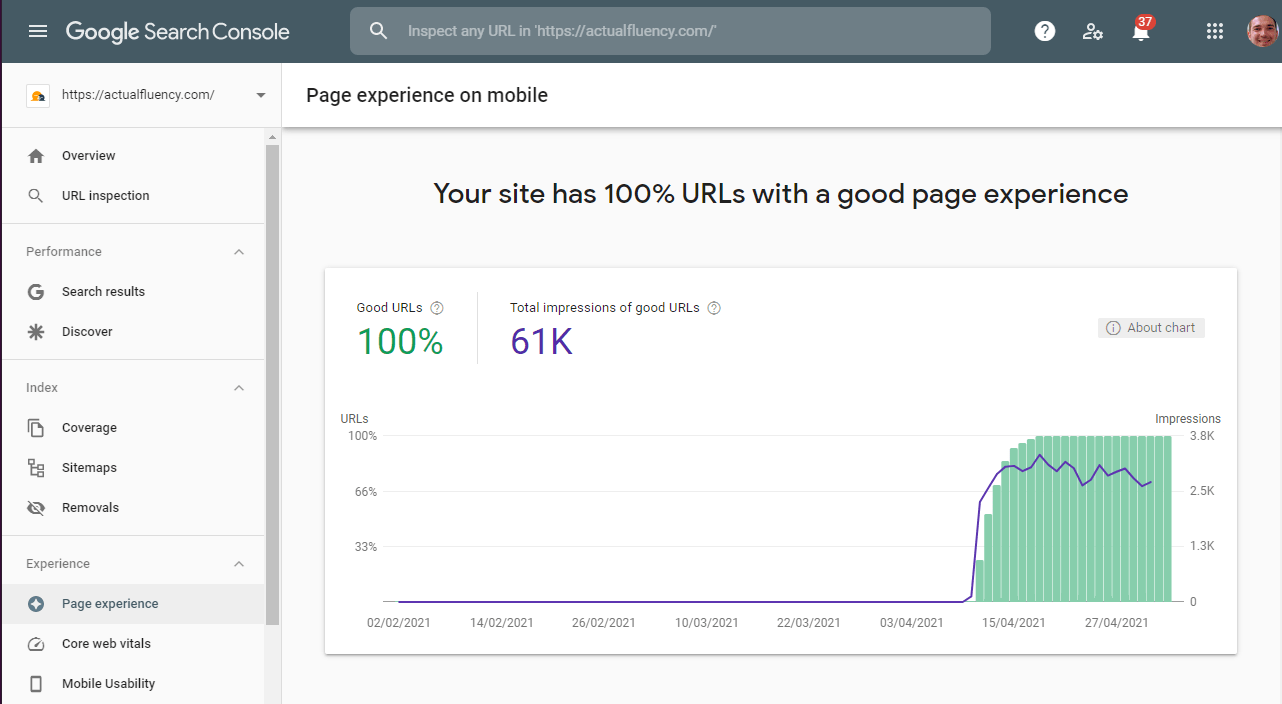Click the 2.5K impressions axis label
Viewport: 1282px width, 704px height.
1202,492
